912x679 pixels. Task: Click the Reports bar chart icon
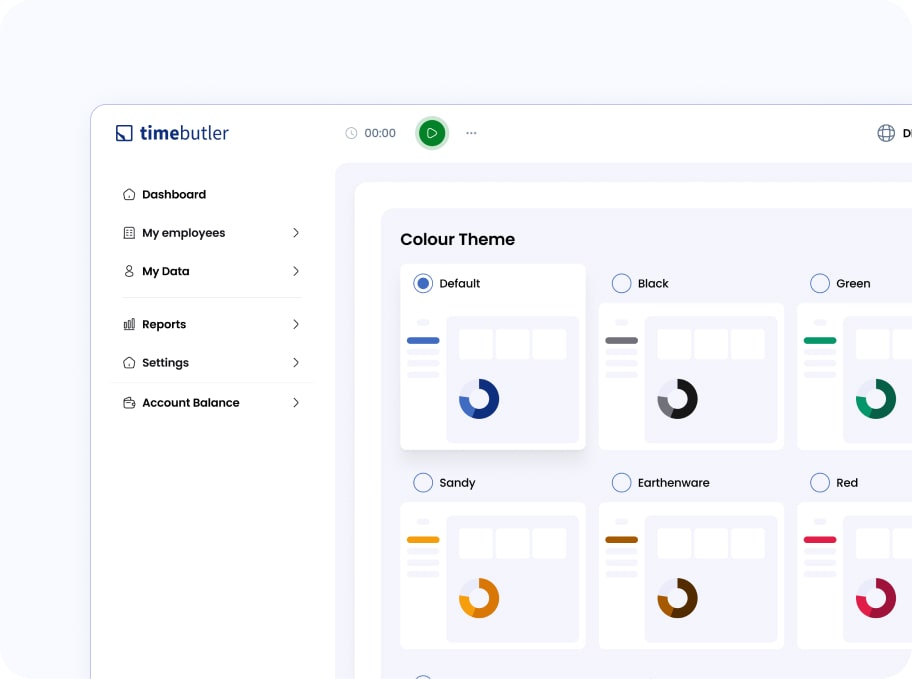tap(129, 324)
